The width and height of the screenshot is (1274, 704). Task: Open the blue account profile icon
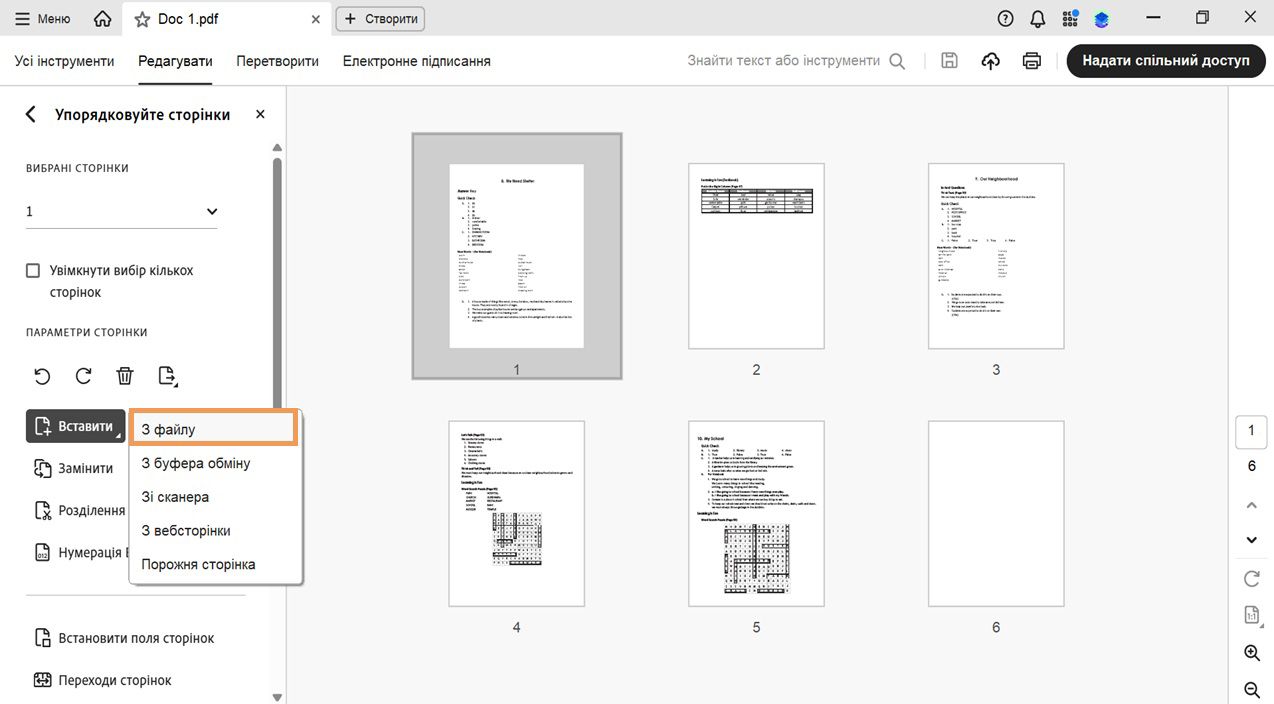[x=1102, y=19]
